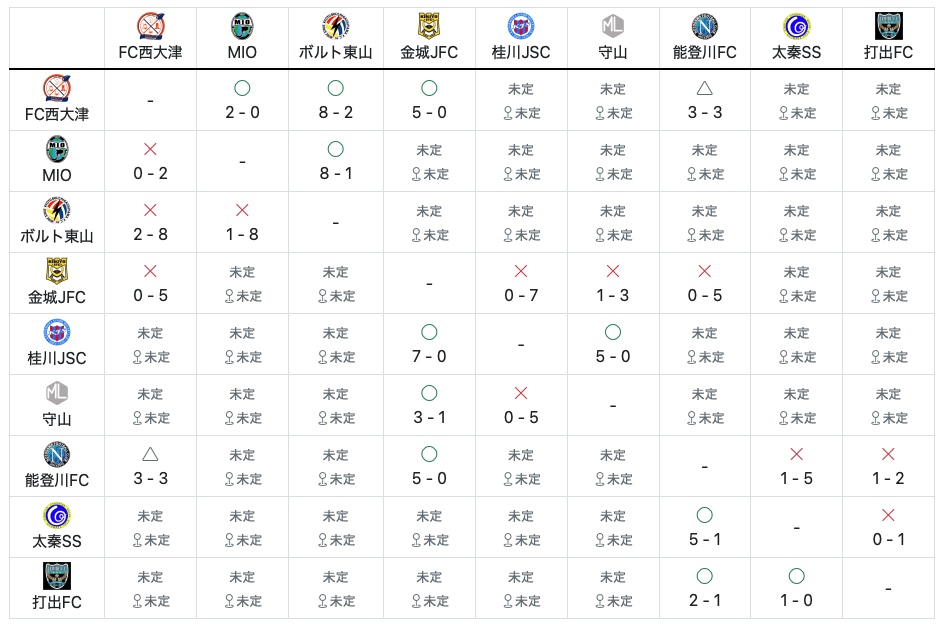944x624 pixels.
Task: Click 桂川JSC logo in left column
Action: click(57, 332)
